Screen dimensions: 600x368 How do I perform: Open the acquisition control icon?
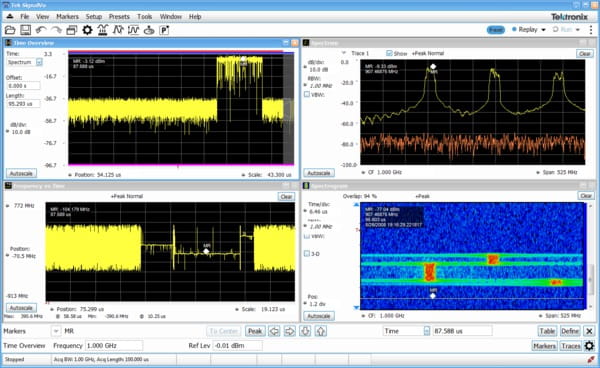pyautogui.click(x=103, y=30)
